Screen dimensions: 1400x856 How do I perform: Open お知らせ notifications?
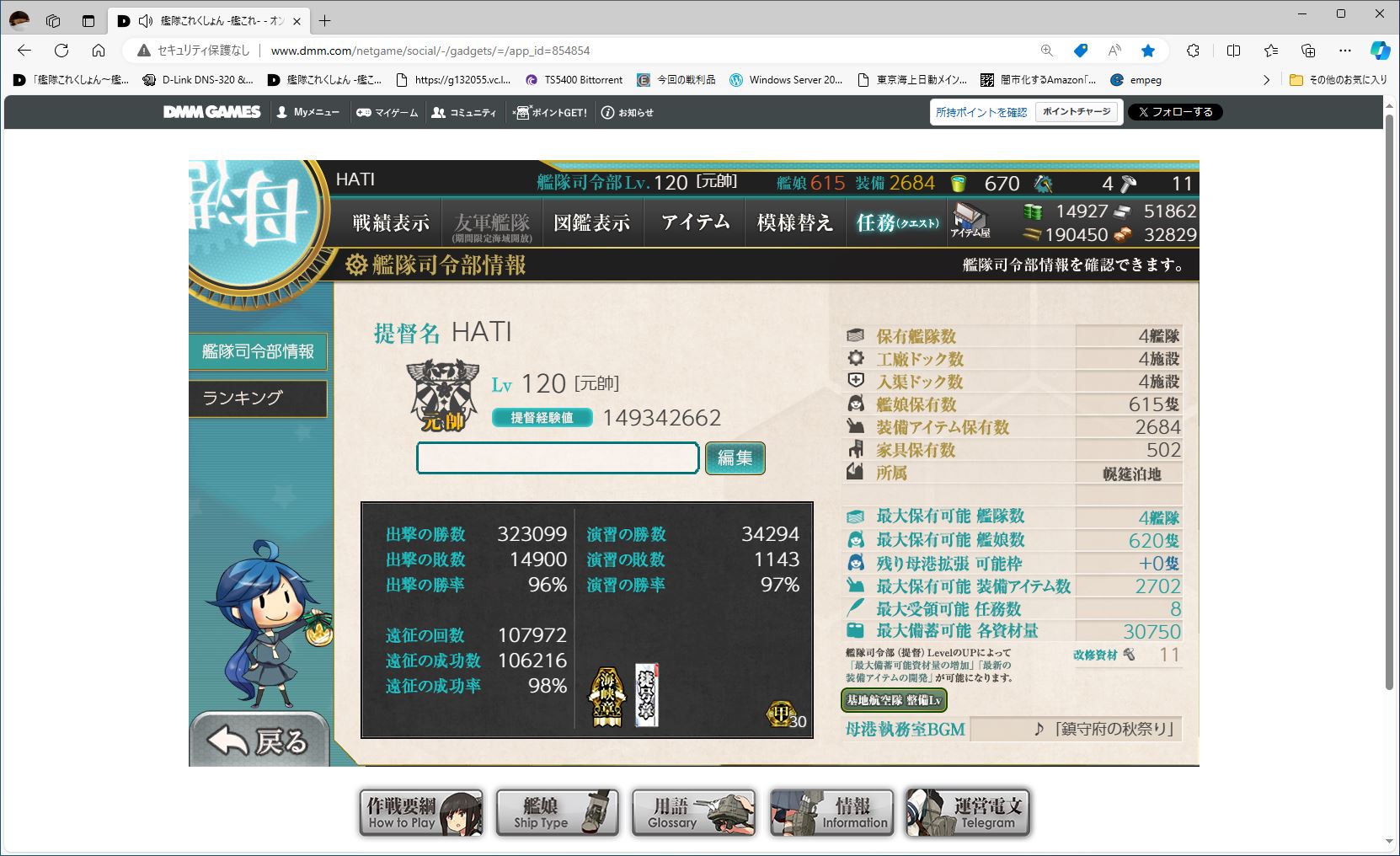tap(628, 112)
